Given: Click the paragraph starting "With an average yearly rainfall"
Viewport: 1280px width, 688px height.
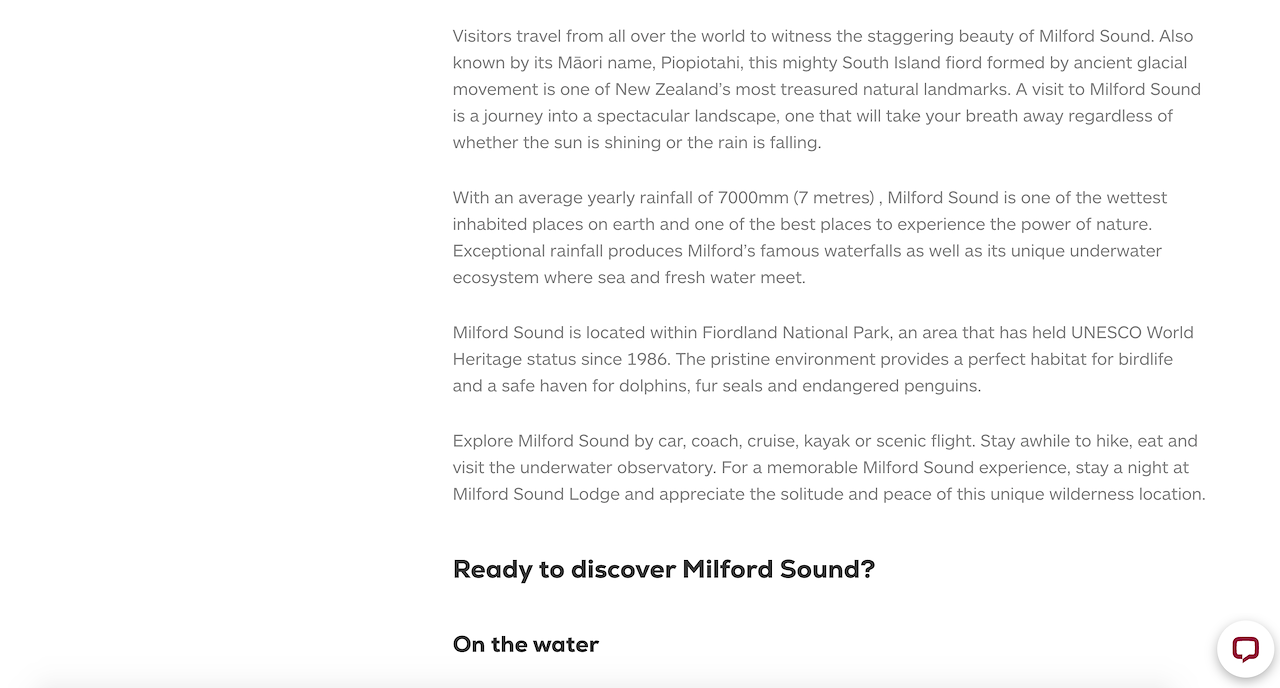Looking at the screenshot, I should [810, 237].
